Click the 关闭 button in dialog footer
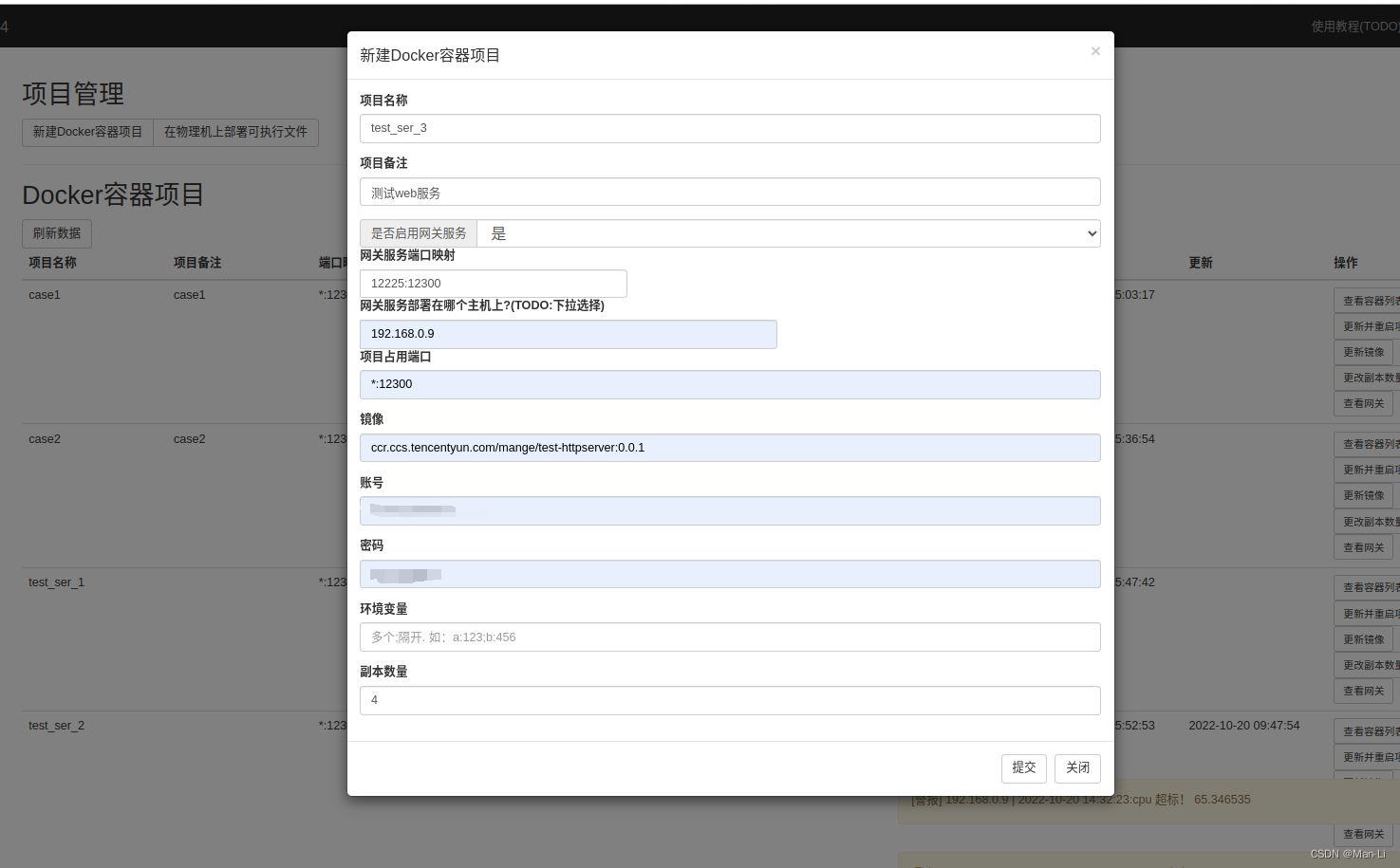 pos(1077,768)
